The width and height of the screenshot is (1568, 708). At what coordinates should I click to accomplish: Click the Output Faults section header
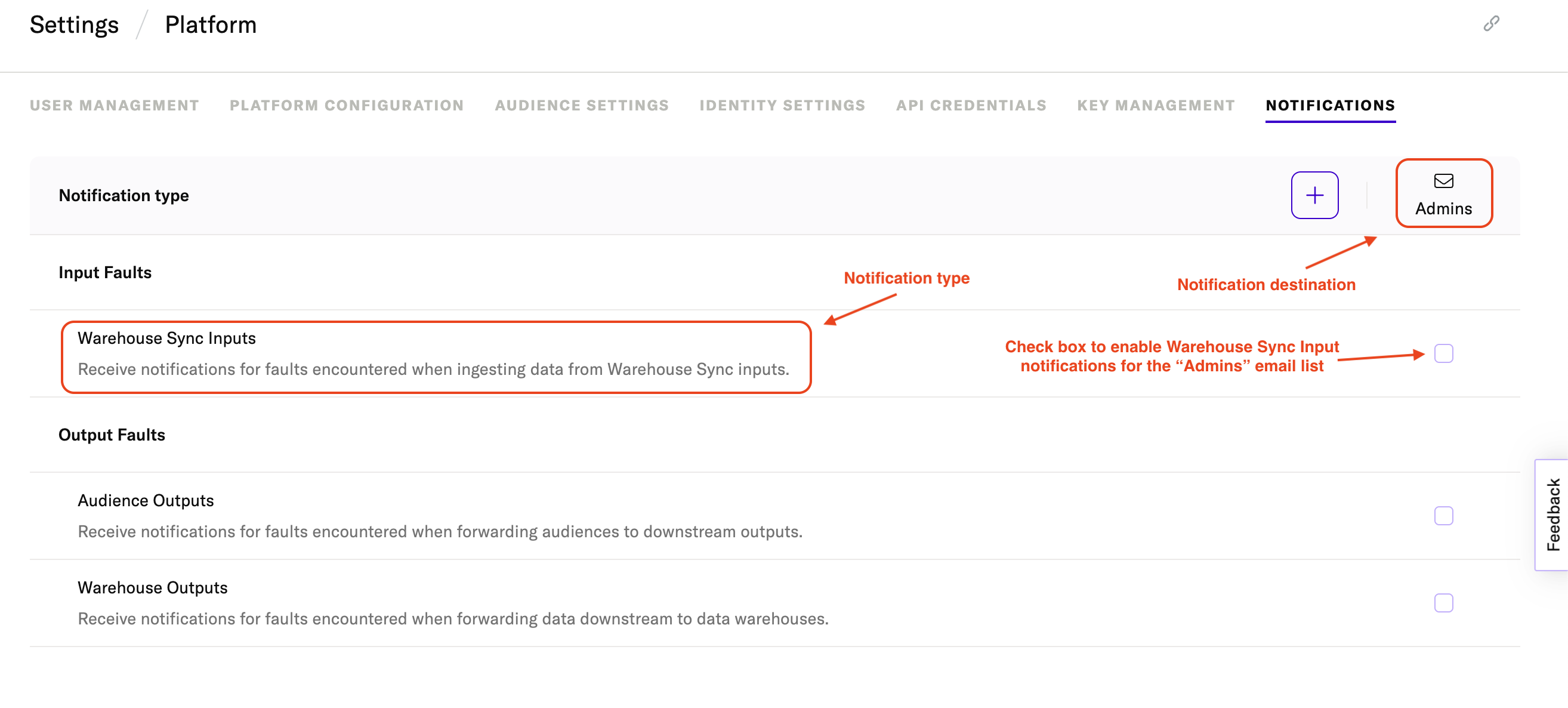112,435
